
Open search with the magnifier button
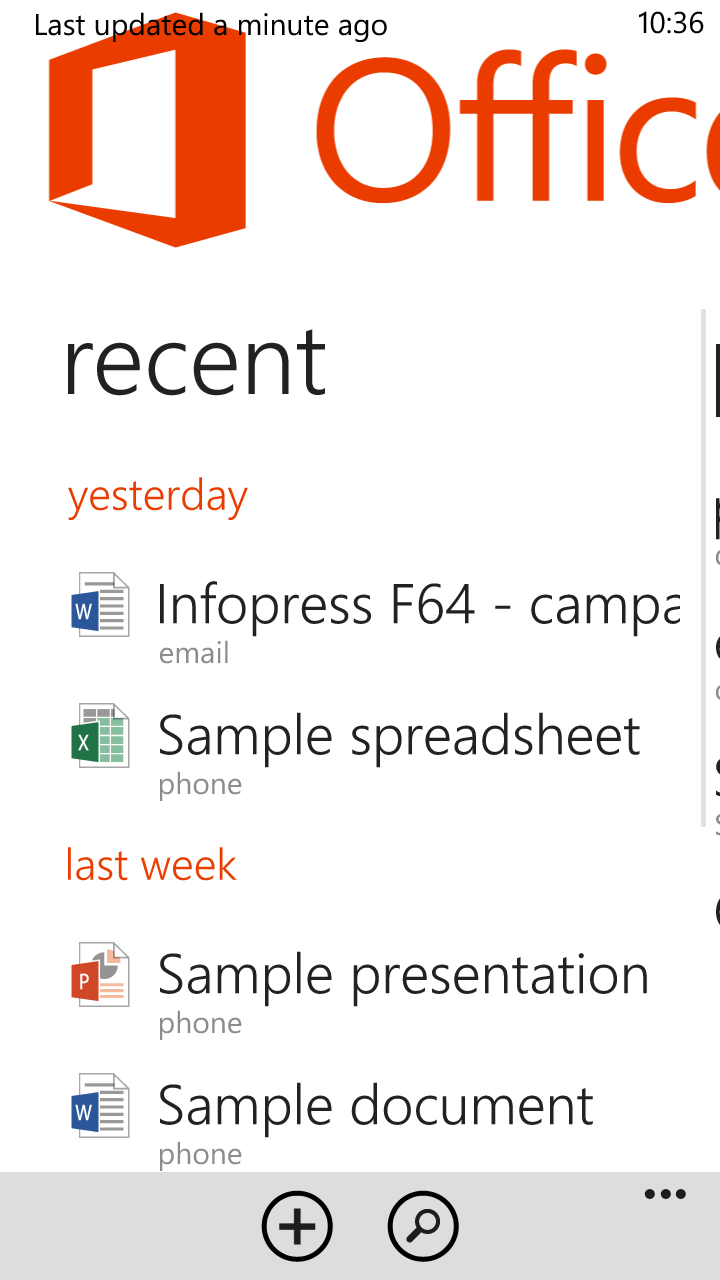422,1225
